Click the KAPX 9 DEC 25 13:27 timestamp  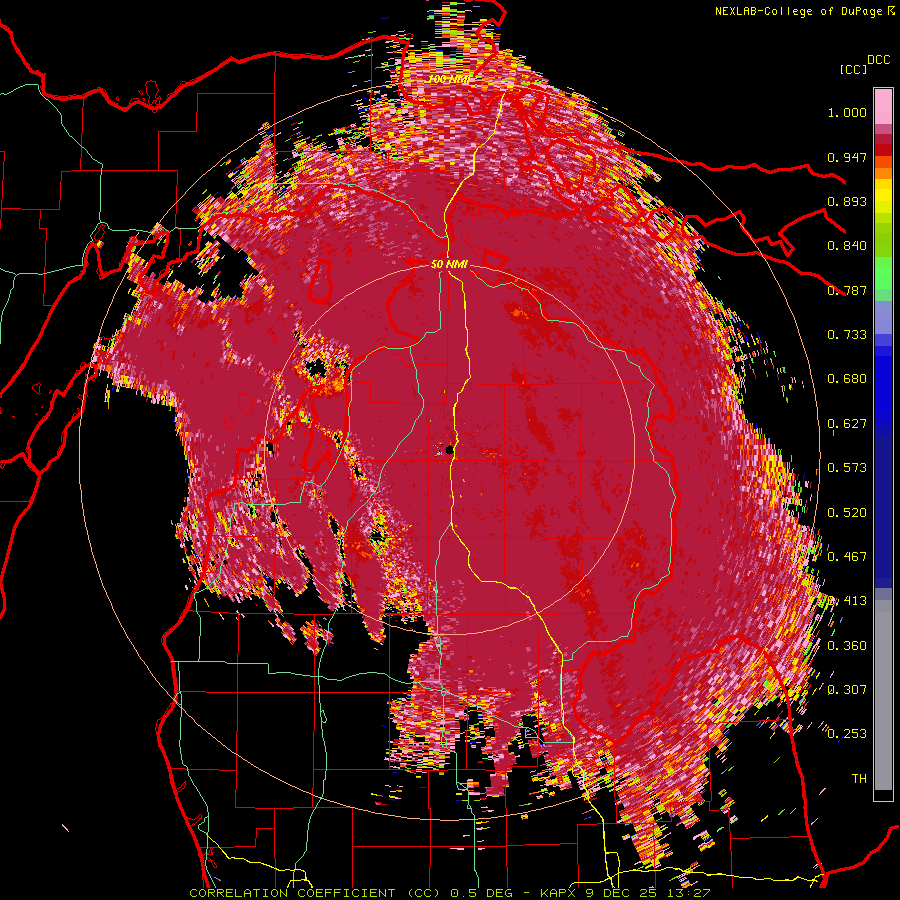point(625,893)
